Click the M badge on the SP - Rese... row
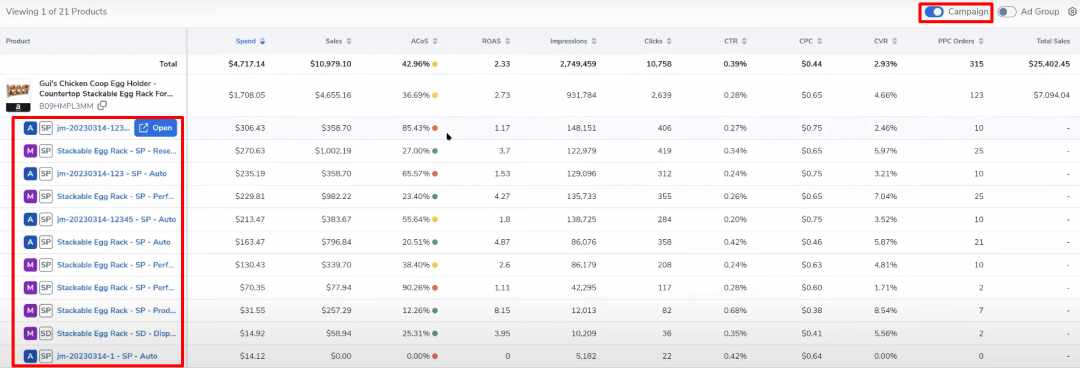Viewport: 1080px width, 368px height. pos(30,151)
